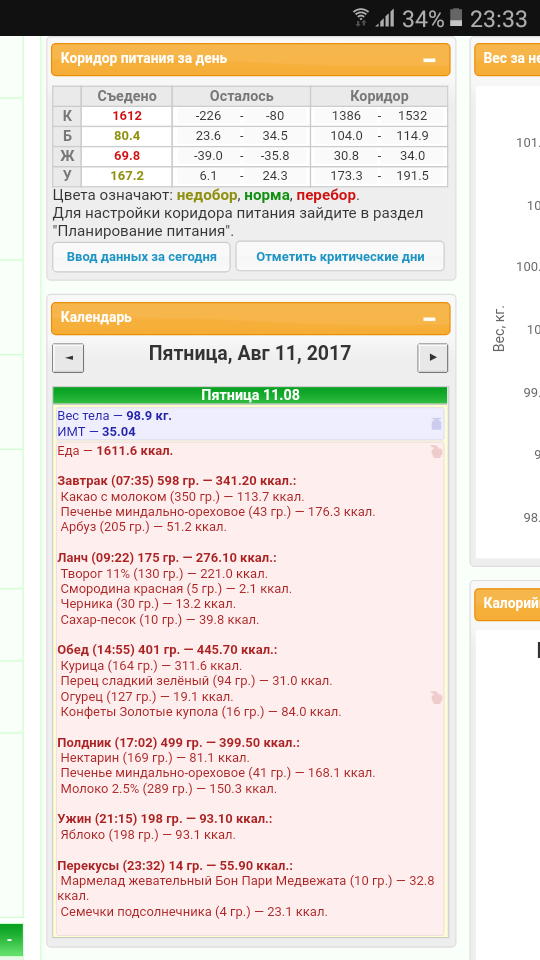Click the Конфеты Золотые купола entry

coord(201,712)
